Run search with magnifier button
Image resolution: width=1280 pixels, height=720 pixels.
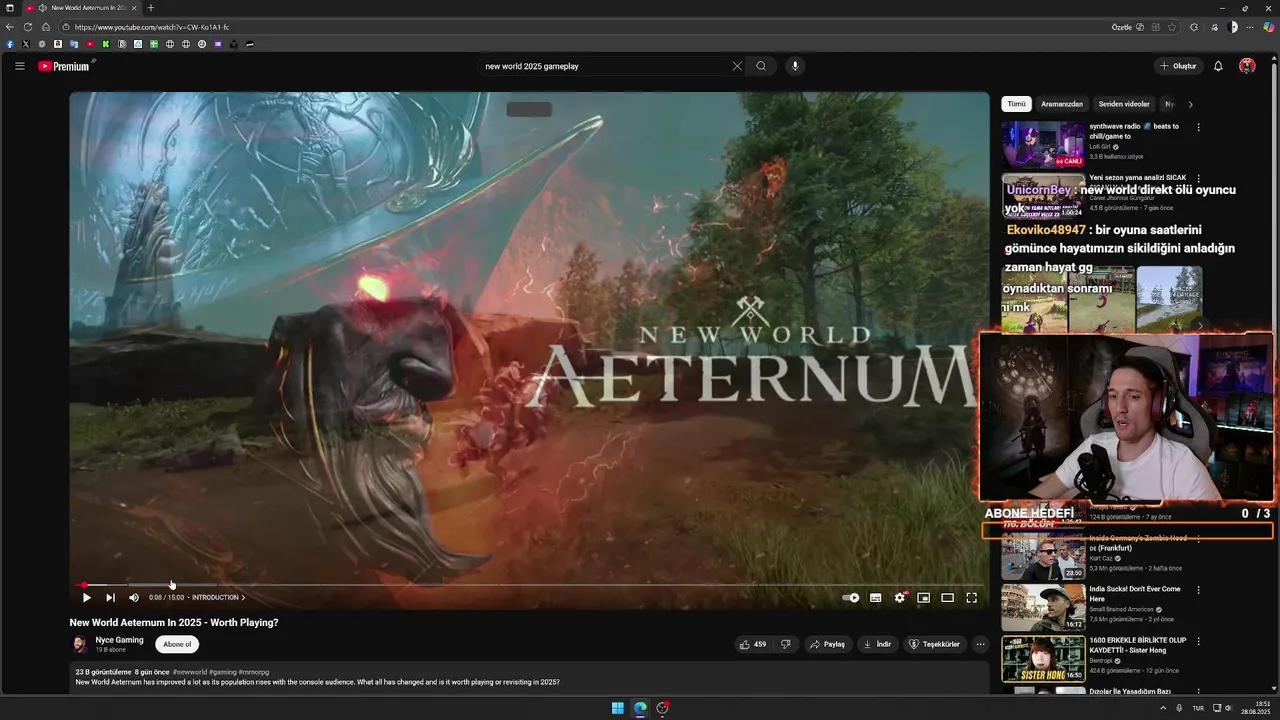pos(761,66)
